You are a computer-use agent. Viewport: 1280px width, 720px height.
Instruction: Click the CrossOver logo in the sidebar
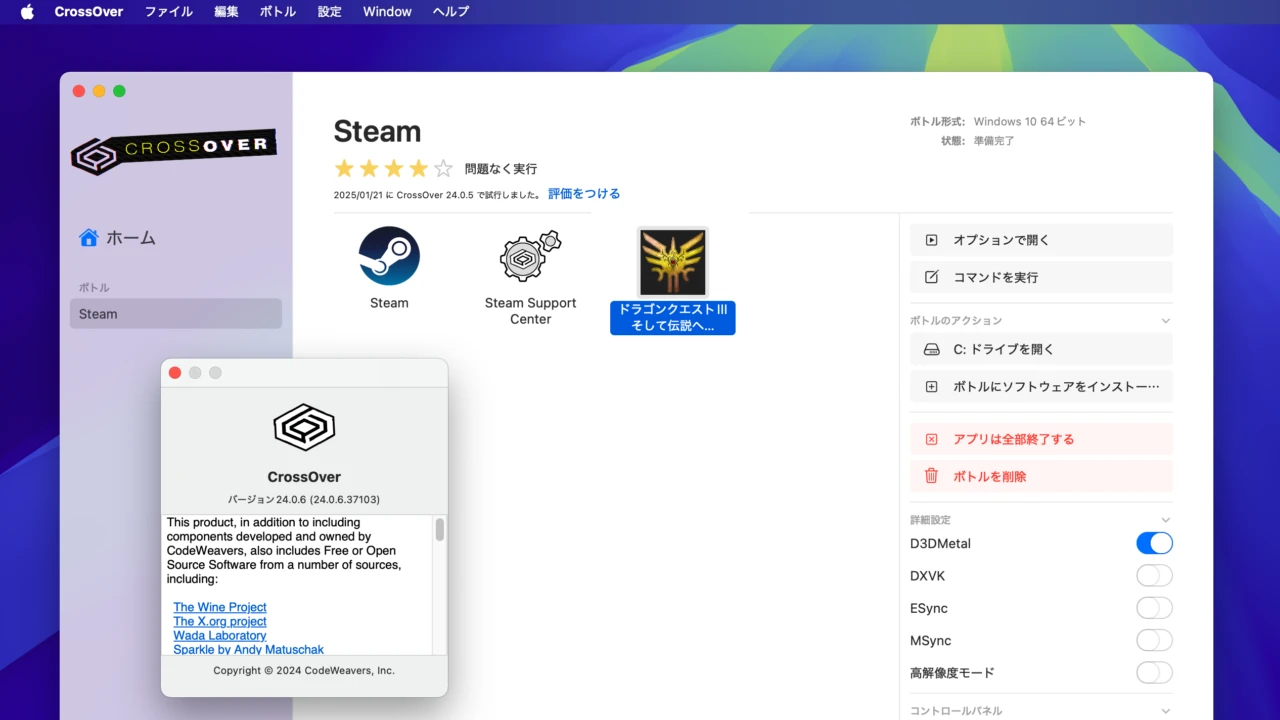[x=174, y=151]
